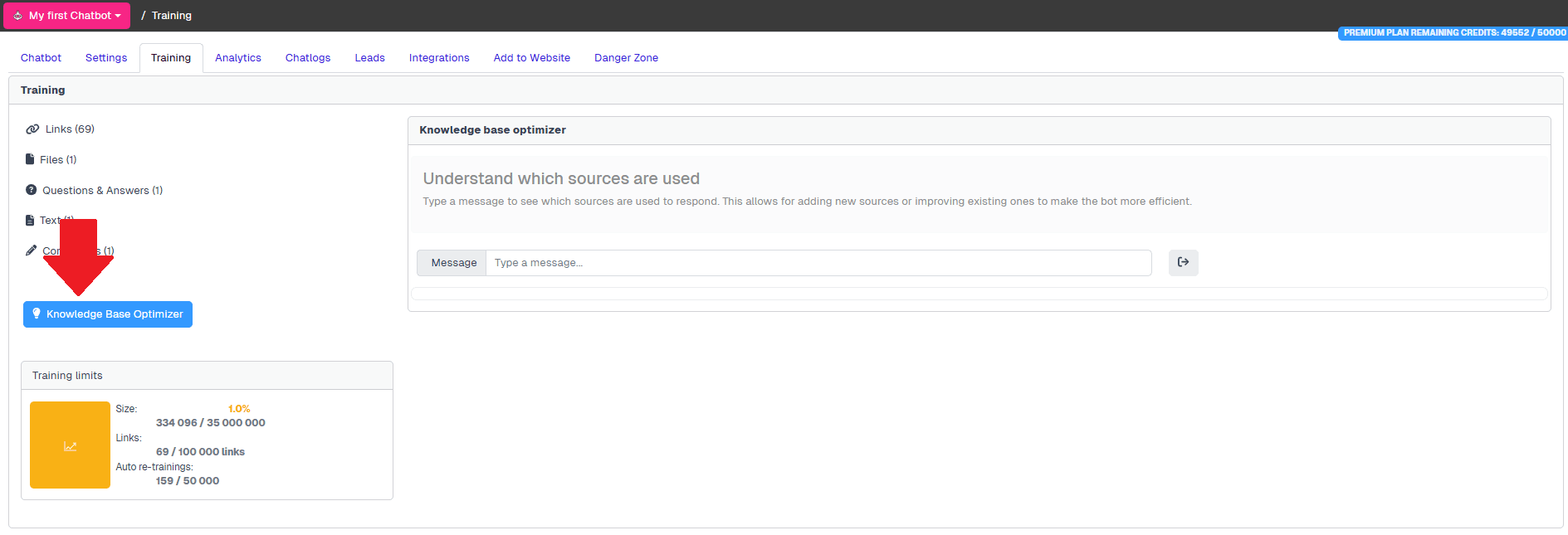Open Questions & Answers (1) section
Screen dimensions: 1568x535
point(102,191)
